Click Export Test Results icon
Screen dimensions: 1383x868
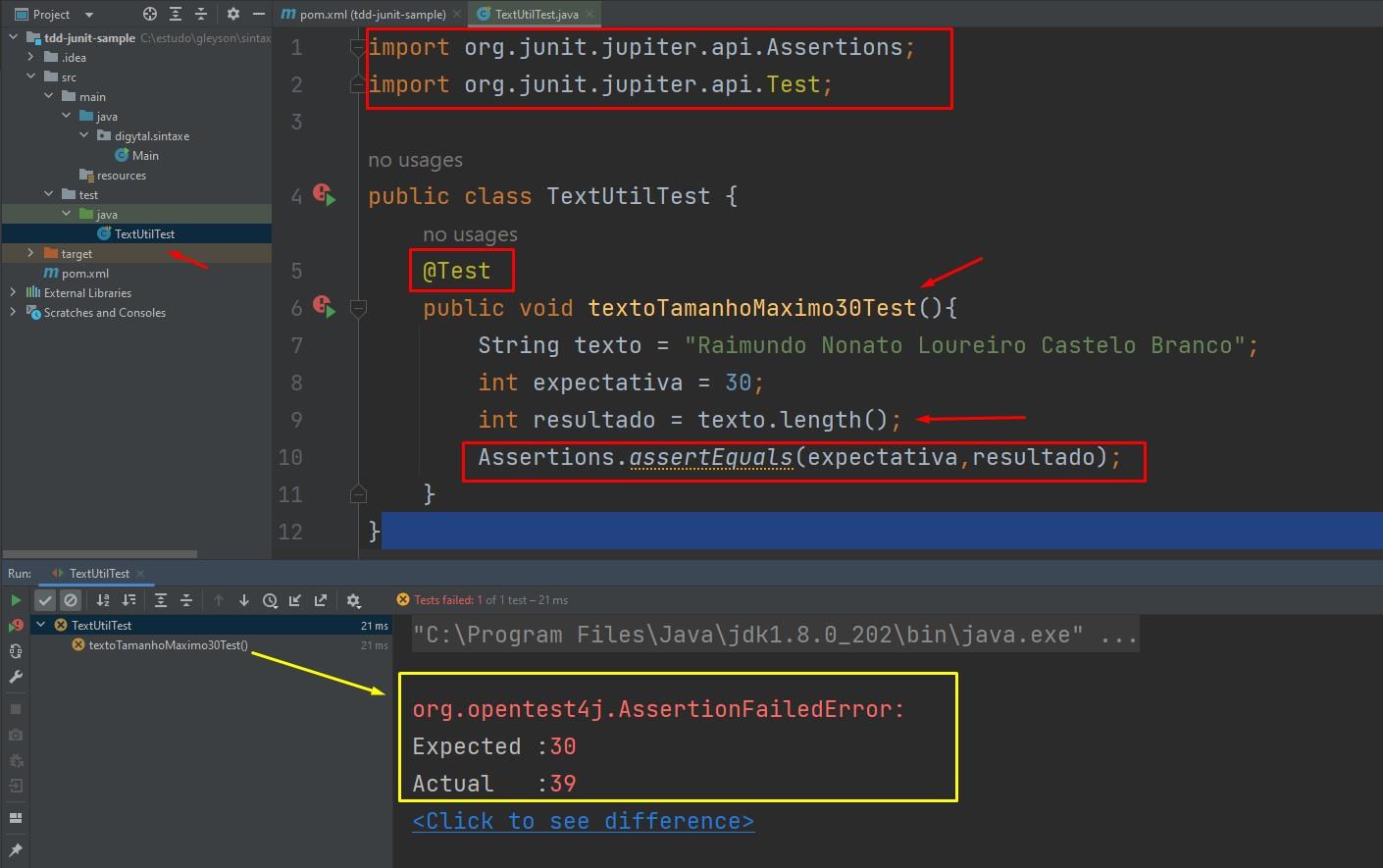tap(321, 600)
